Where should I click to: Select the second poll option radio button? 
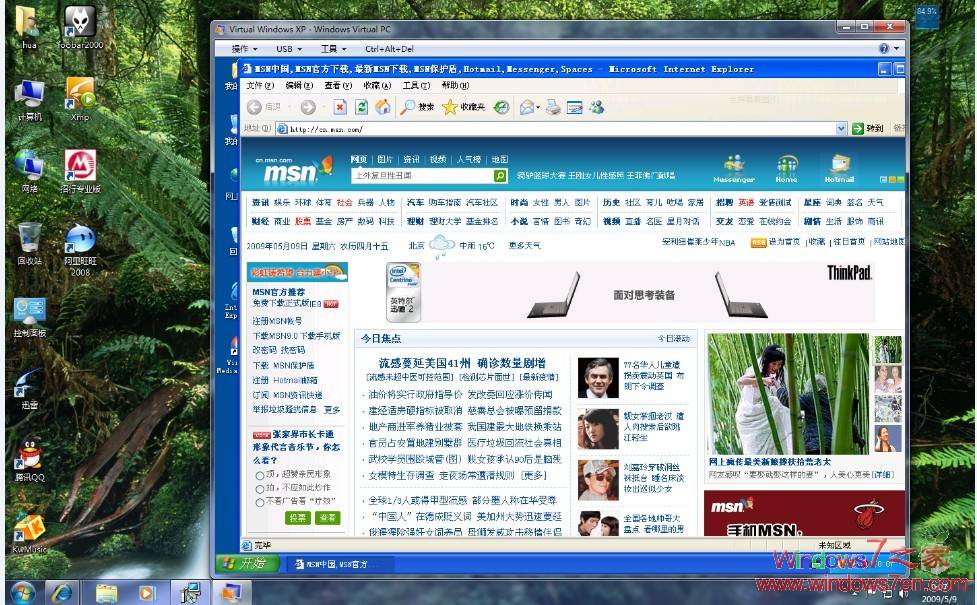coord(260,488)
